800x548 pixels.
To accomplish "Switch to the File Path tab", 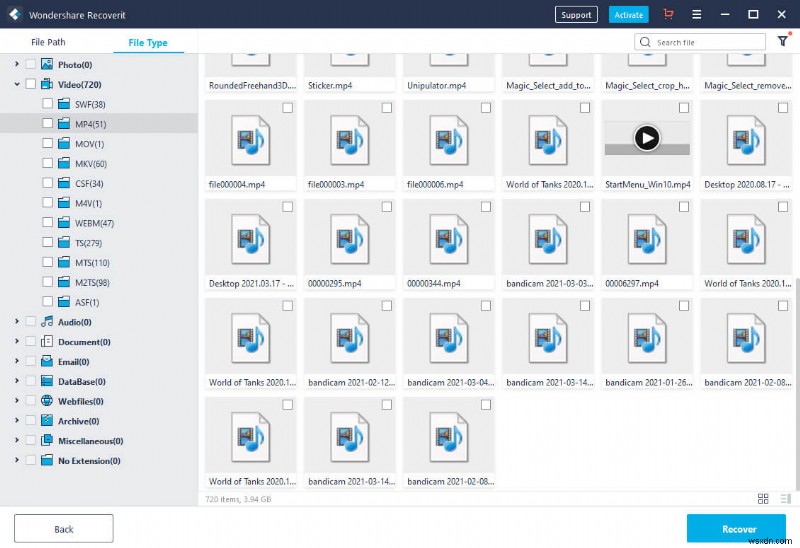I will point(49,43).
